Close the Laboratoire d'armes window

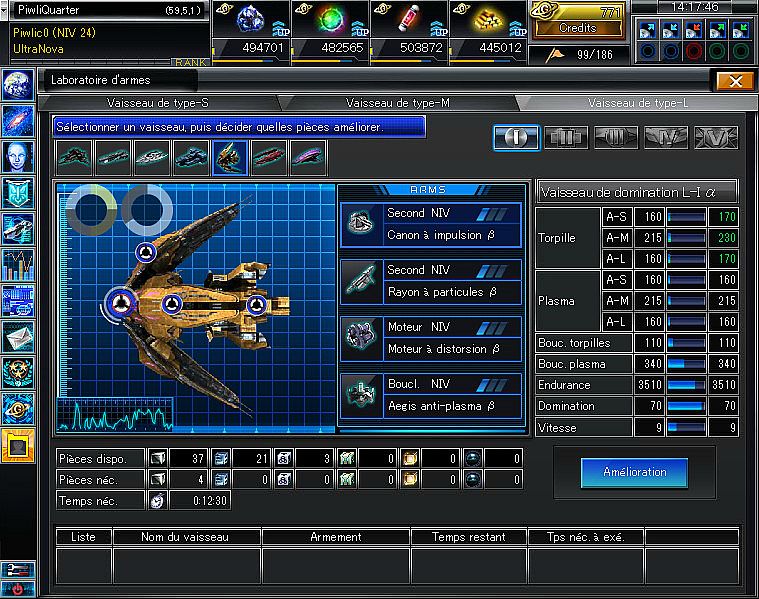(735, 80)
